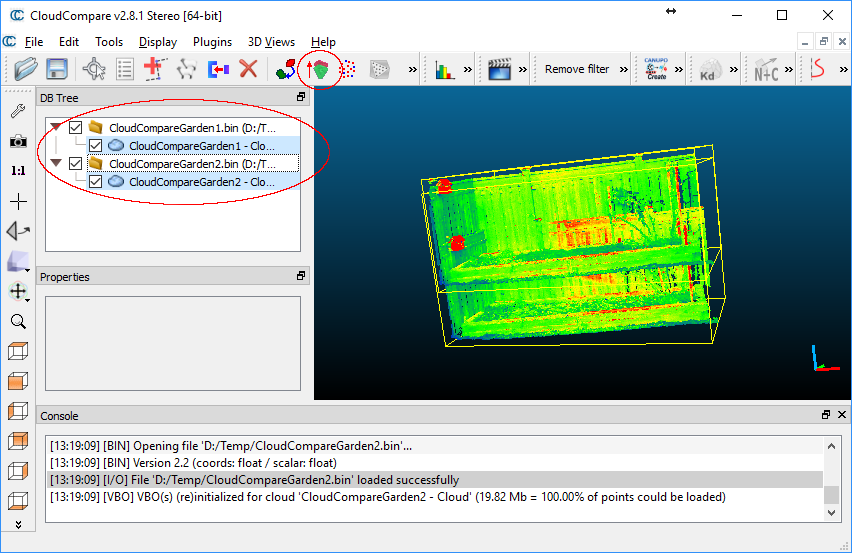Image resolution: width=852 pixels, height=553 pixels.
Task: Click the sample points on mesh icon
Action: pos(379,69)
